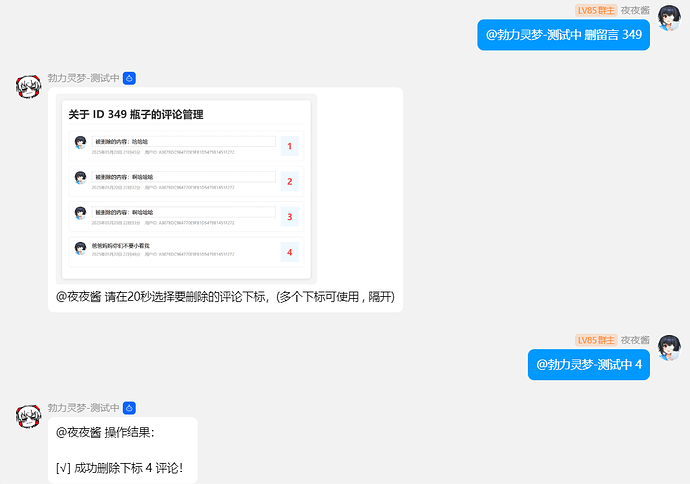
Task: Click LV85 群主 badge above the '4' reply
Action: 596,340
